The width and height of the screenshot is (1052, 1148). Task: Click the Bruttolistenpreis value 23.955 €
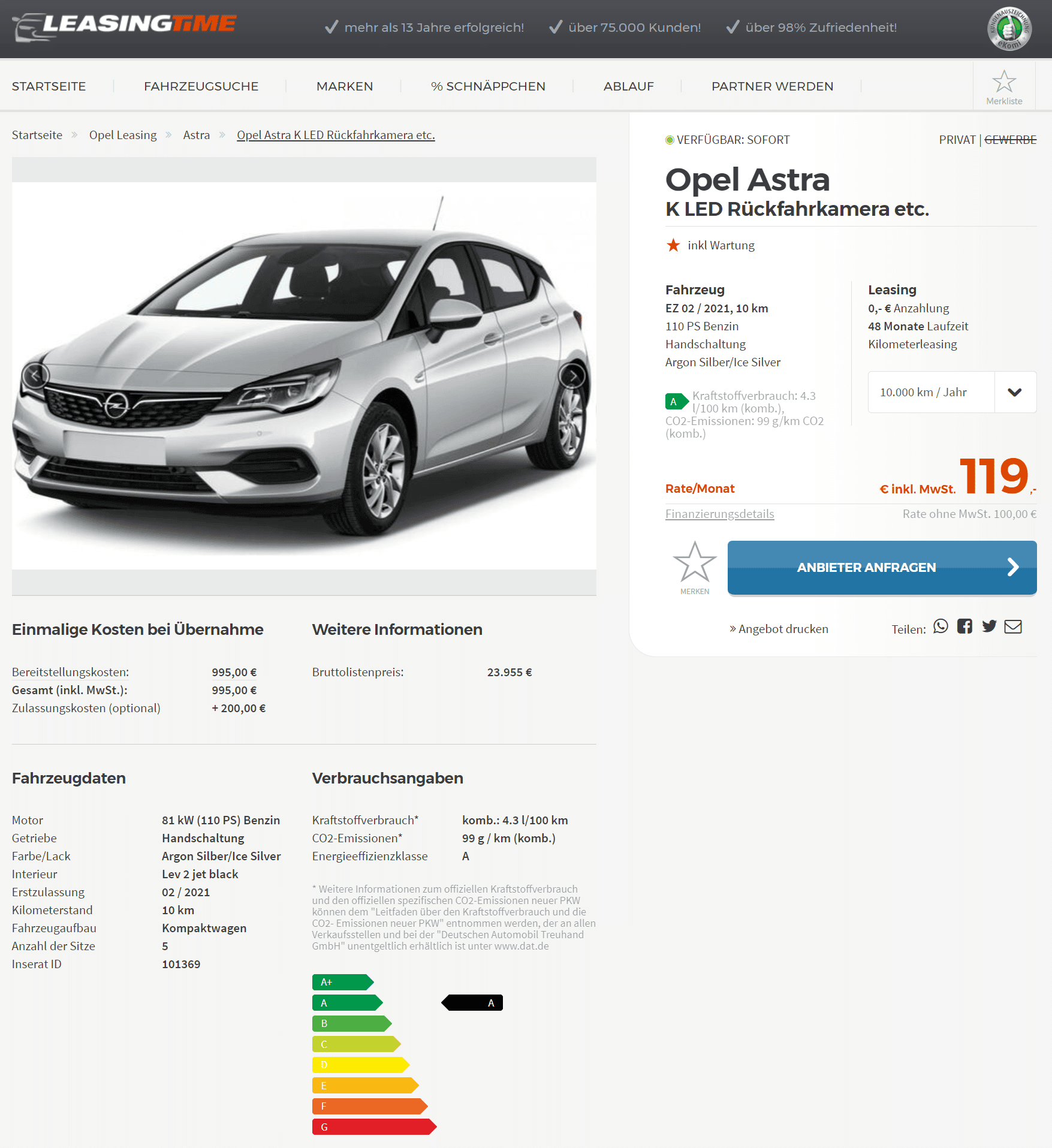click(510, 672)
